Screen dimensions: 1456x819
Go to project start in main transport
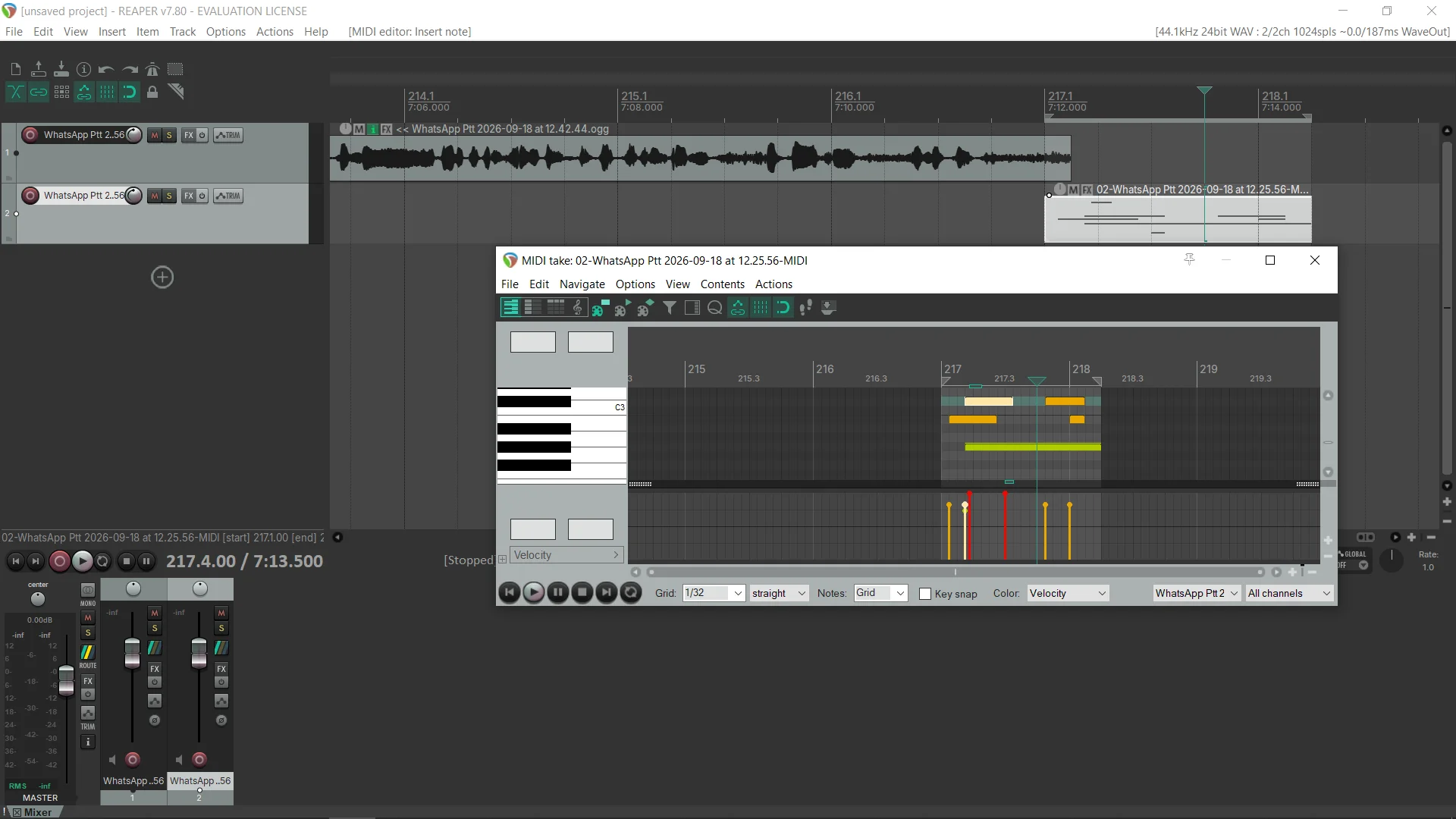pos(15,561)
